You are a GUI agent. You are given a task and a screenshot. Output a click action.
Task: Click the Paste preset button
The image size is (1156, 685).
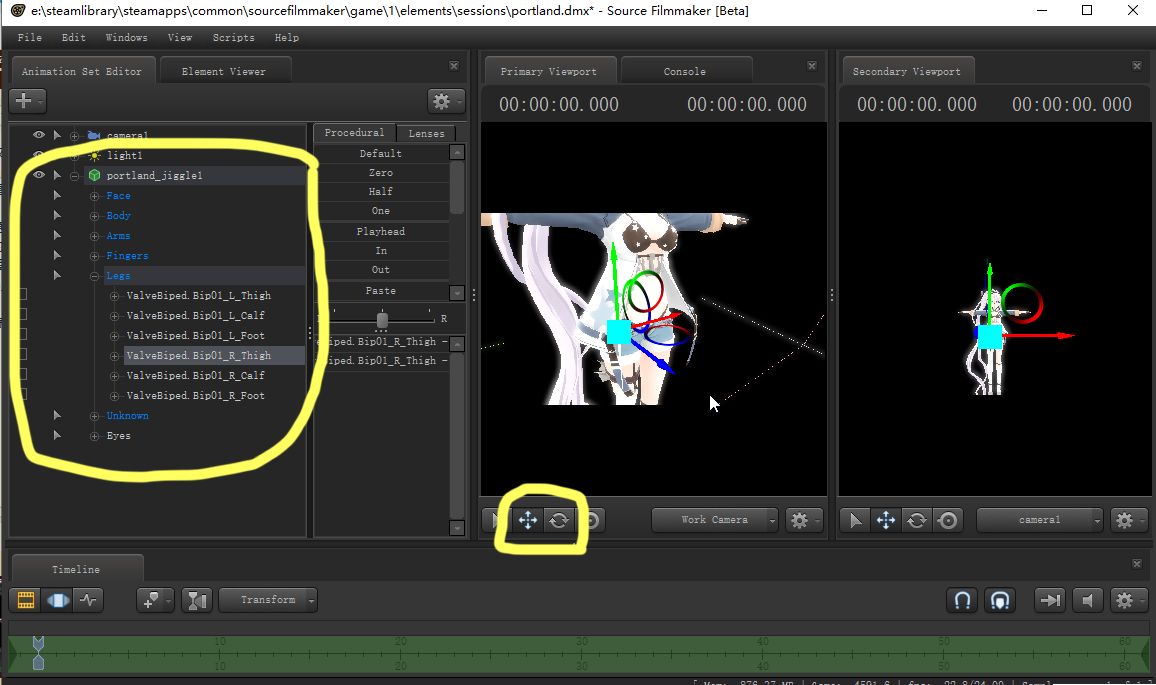(381, 291)
